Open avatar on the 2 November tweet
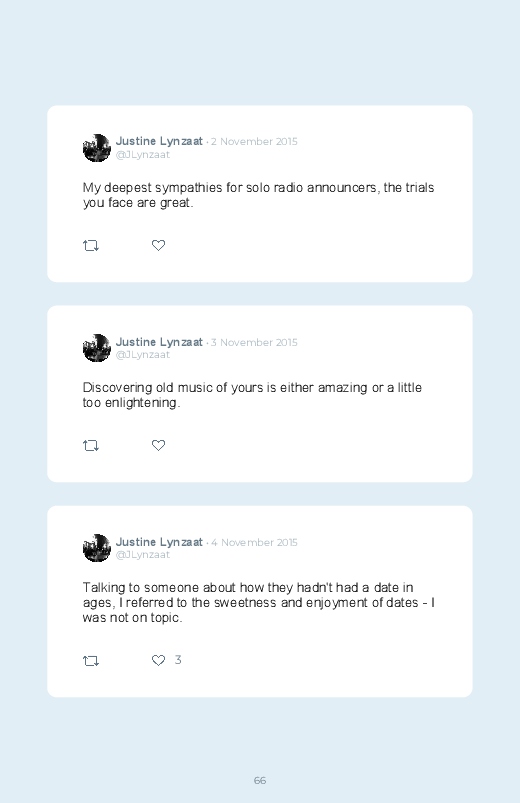This screenshot has width=520, height=803. coord(97,148)
